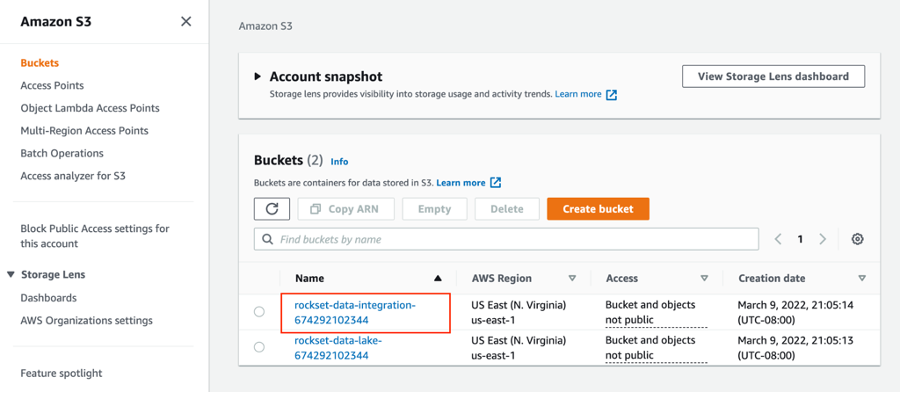Viewport: 902px width, 393px height.
Task: Click the refresh buckets icon button
Action: click(272, 209)
